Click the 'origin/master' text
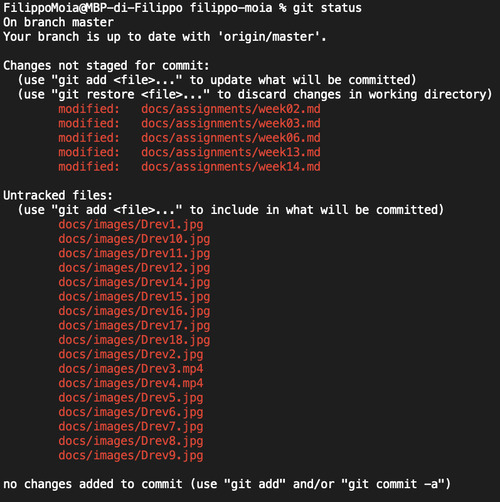The height and width of the screenshot is (502, 500). tap(269, 37)
